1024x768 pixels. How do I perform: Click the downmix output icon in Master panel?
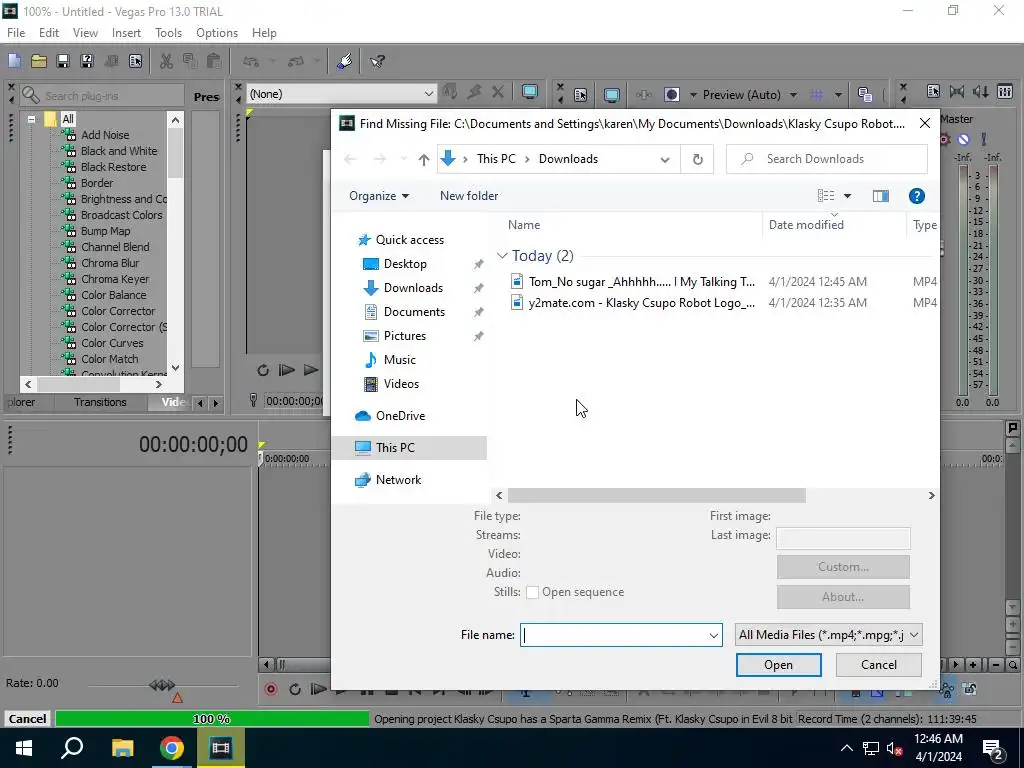click(x=957, y=91)
